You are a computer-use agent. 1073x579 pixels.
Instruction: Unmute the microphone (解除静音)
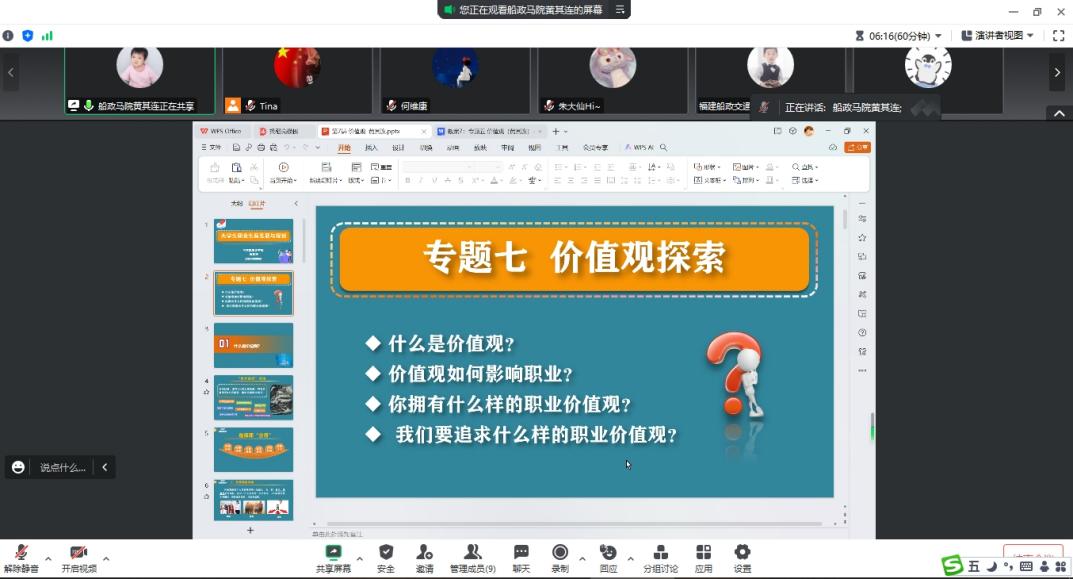click(20, 557)
